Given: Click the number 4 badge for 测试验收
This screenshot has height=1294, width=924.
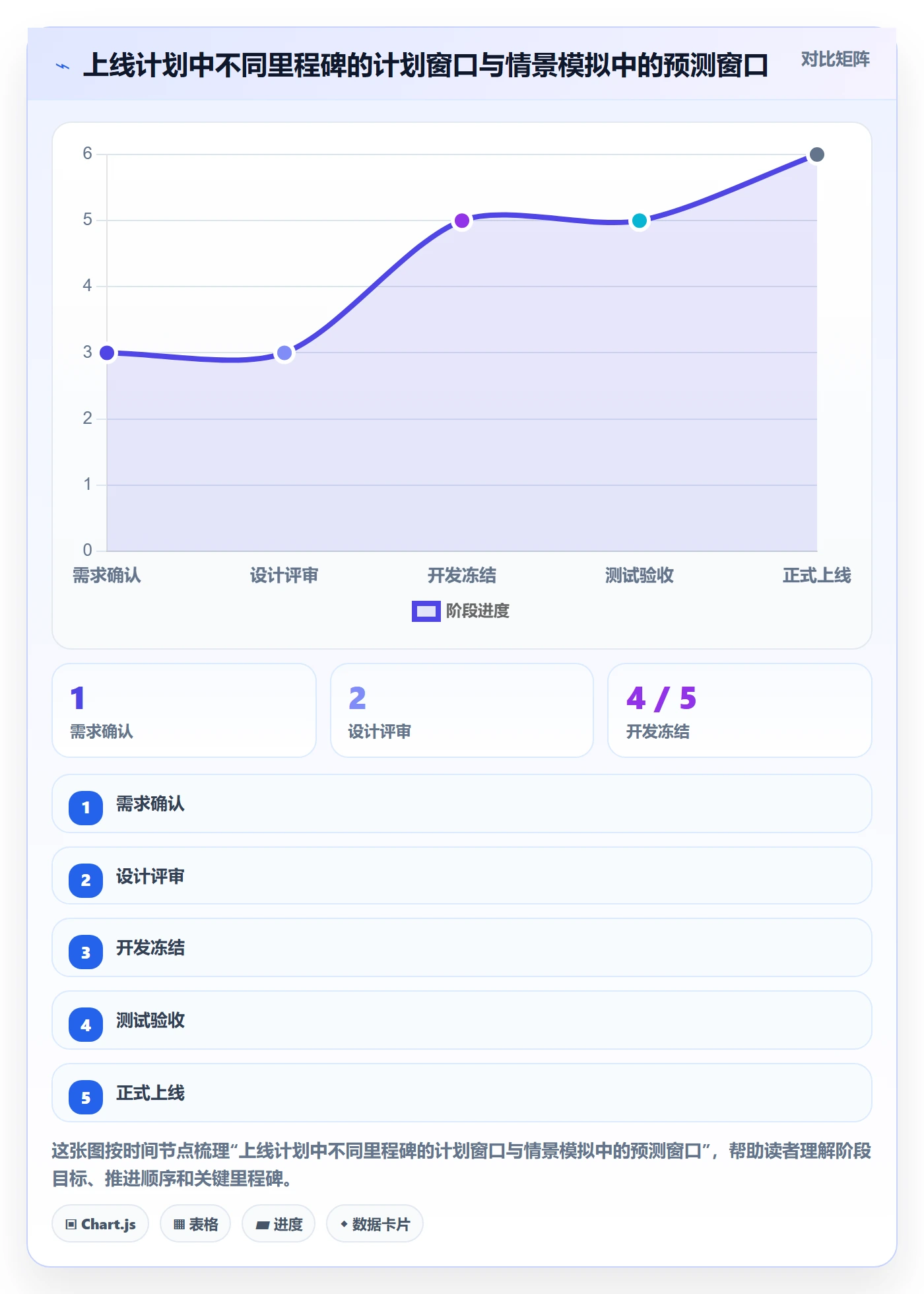Looking at the screenshot, I should pos(86,1025).
